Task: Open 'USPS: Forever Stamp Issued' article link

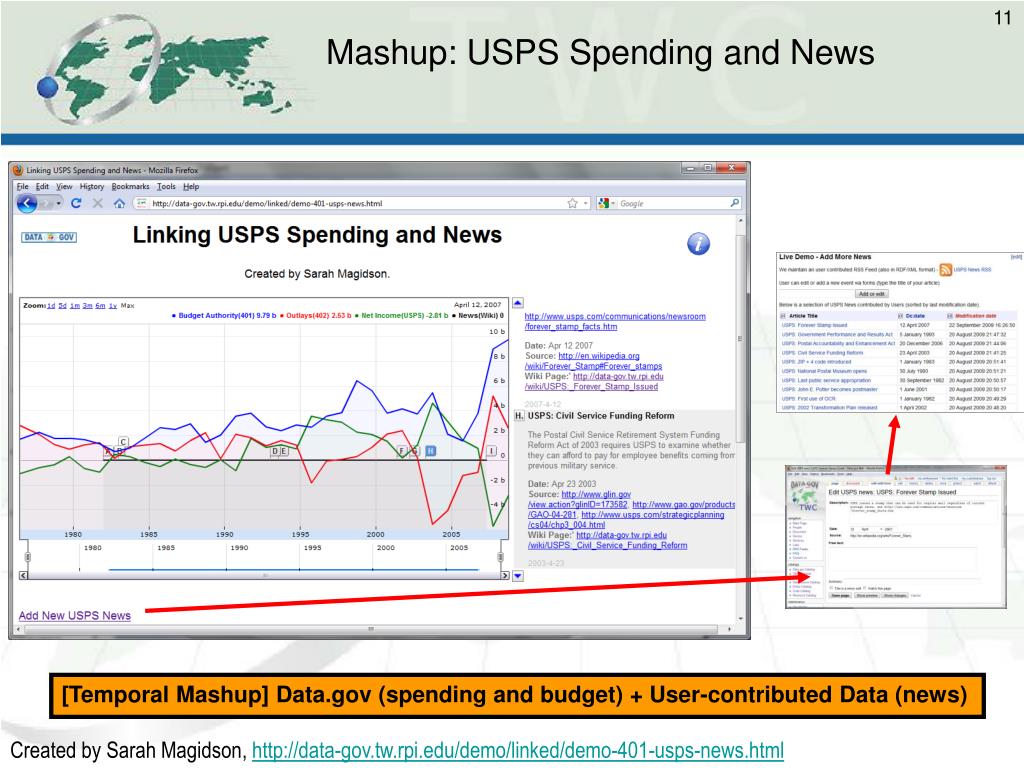Action: (814, 325)
